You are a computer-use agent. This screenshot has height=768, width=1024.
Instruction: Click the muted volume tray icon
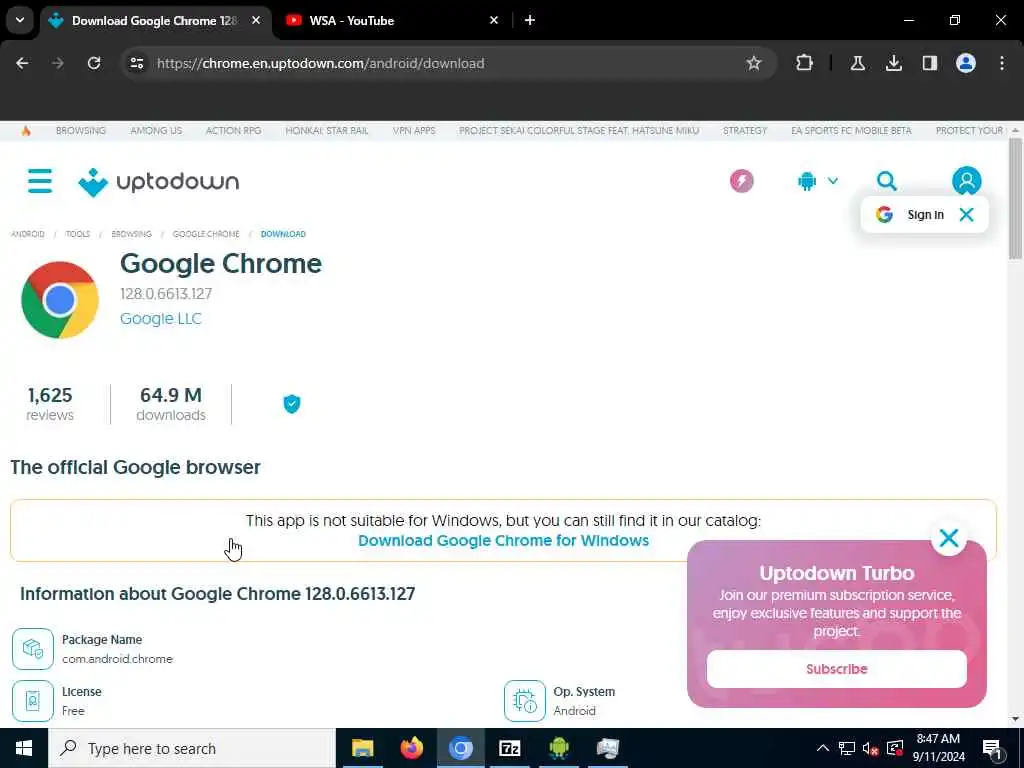pos(870,748)
